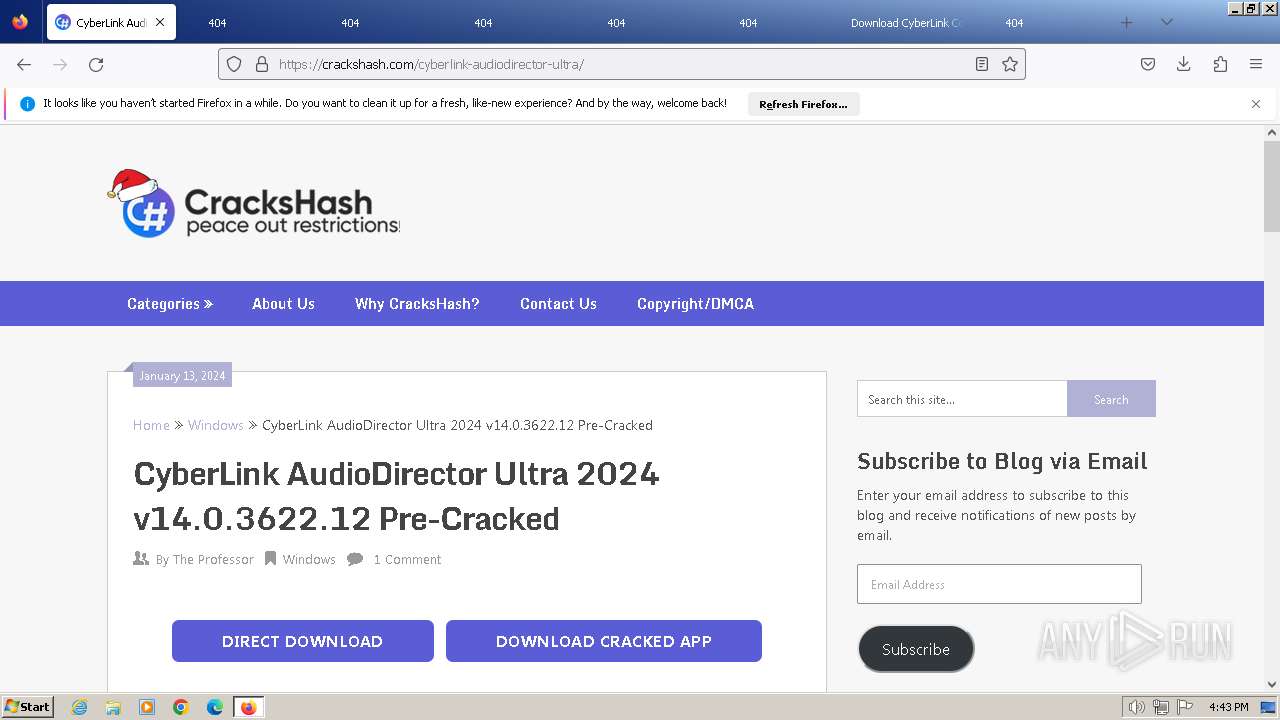1280x720 pixels.
Task: Click the 4:43 PM clock
Action: click(1228, 707)
